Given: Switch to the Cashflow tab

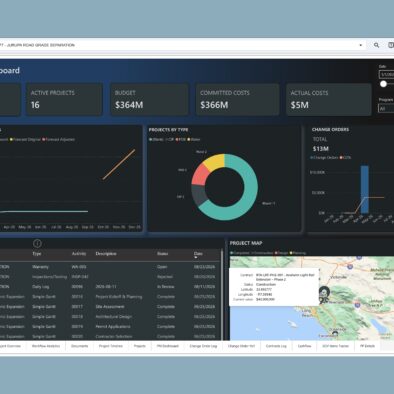Looking at the screenshot, I should tap(304, 346).
